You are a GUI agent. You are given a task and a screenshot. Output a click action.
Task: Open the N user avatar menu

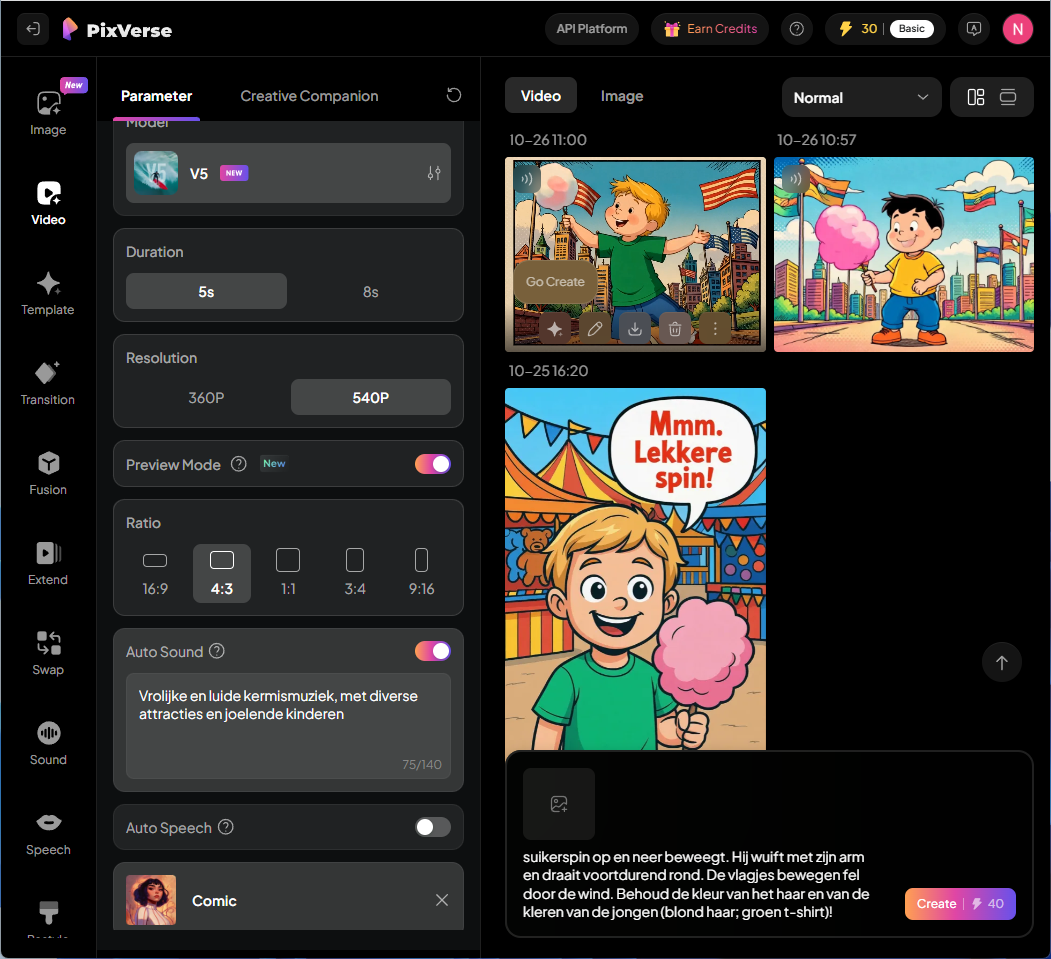click(1017, 29)
